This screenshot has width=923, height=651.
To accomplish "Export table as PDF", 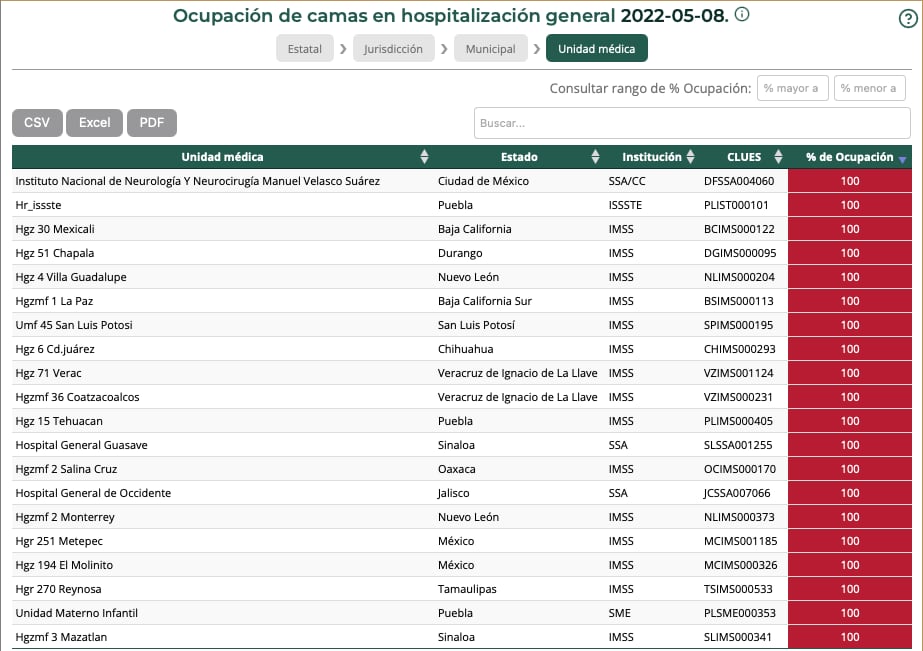I will point(152,122).
